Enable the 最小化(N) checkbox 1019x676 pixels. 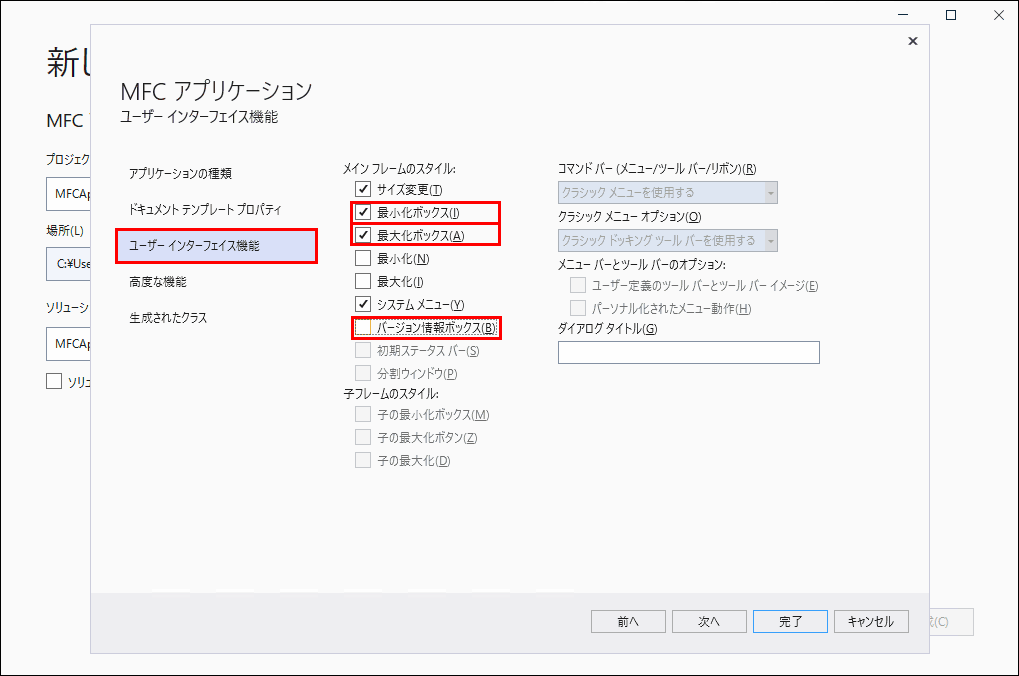363,259
